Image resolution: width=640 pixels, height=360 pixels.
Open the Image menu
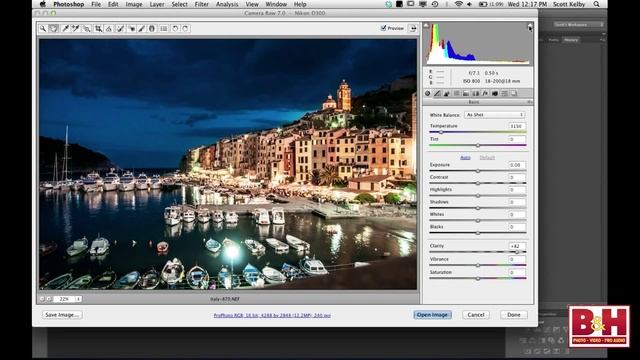point(134,4)
